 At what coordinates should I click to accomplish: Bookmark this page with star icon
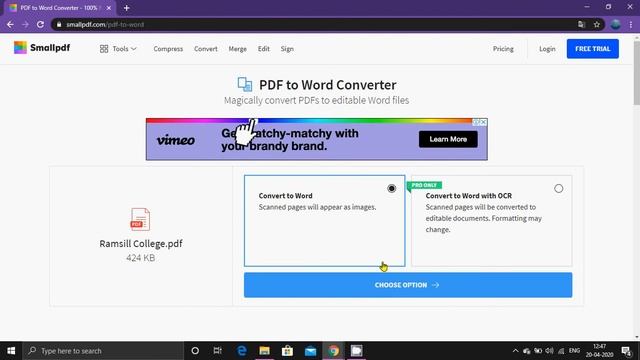tap(596, 24)
